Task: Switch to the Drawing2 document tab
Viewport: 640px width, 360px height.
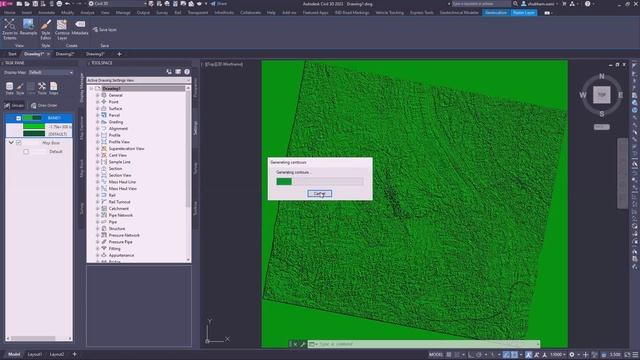Action: (64, 54)
